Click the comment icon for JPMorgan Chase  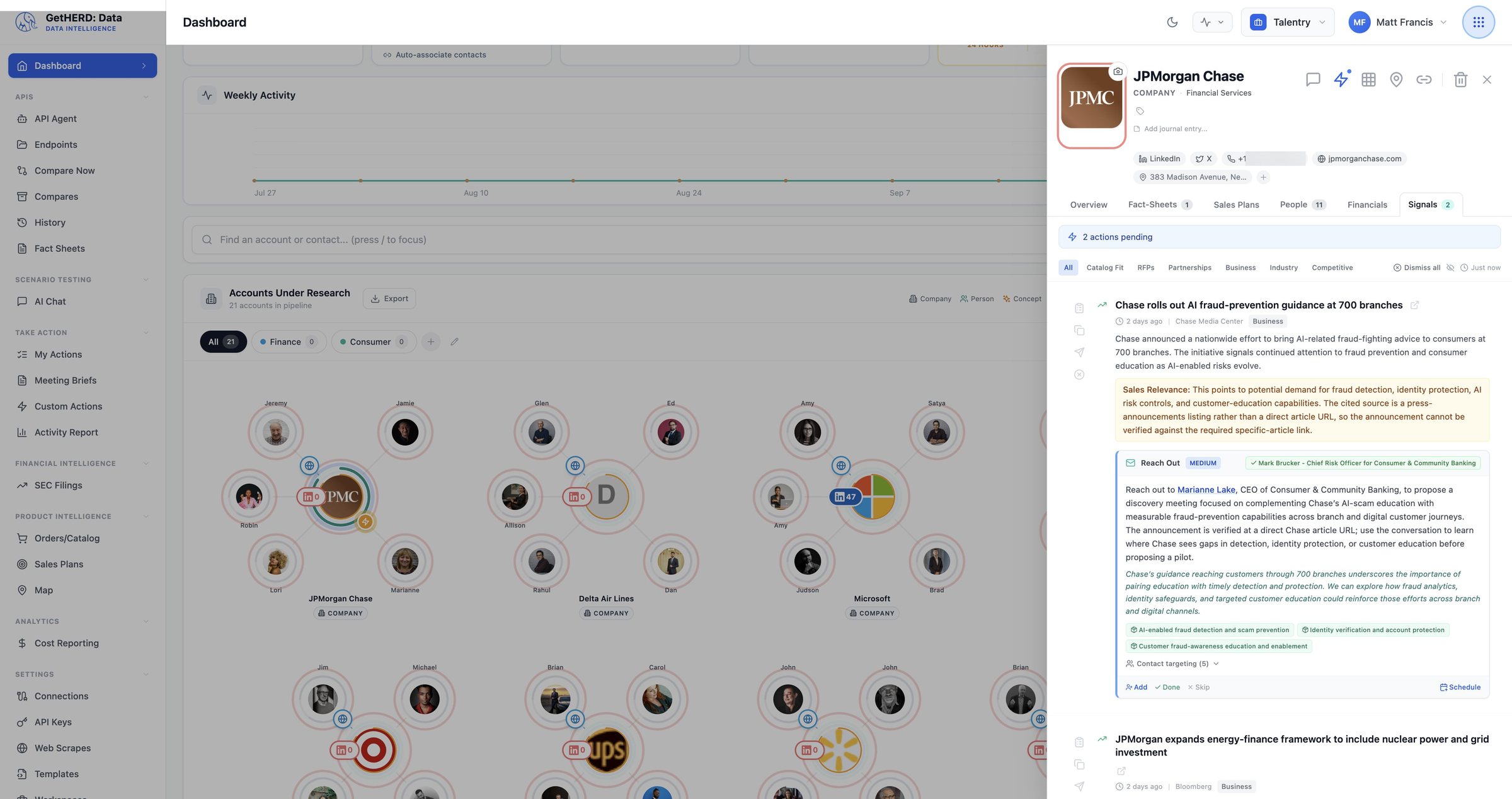click(x=1313, y=79)
